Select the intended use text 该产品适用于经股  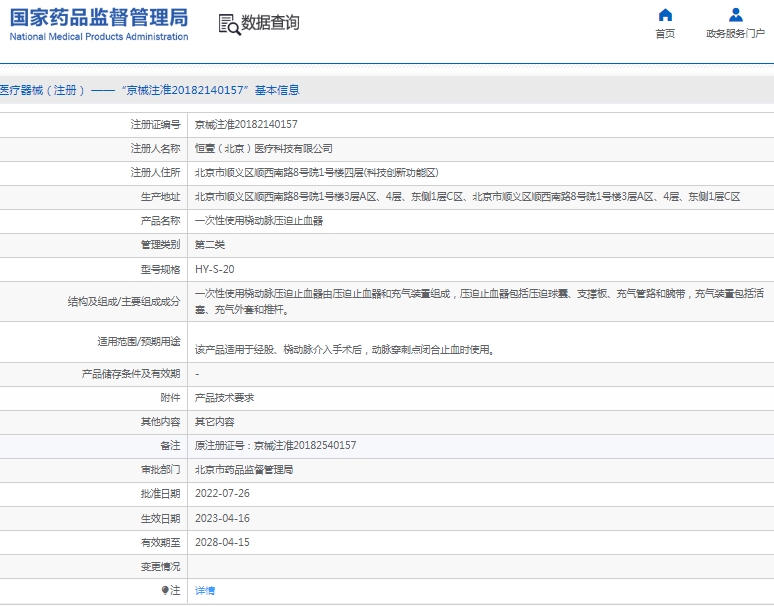[345, 350]
